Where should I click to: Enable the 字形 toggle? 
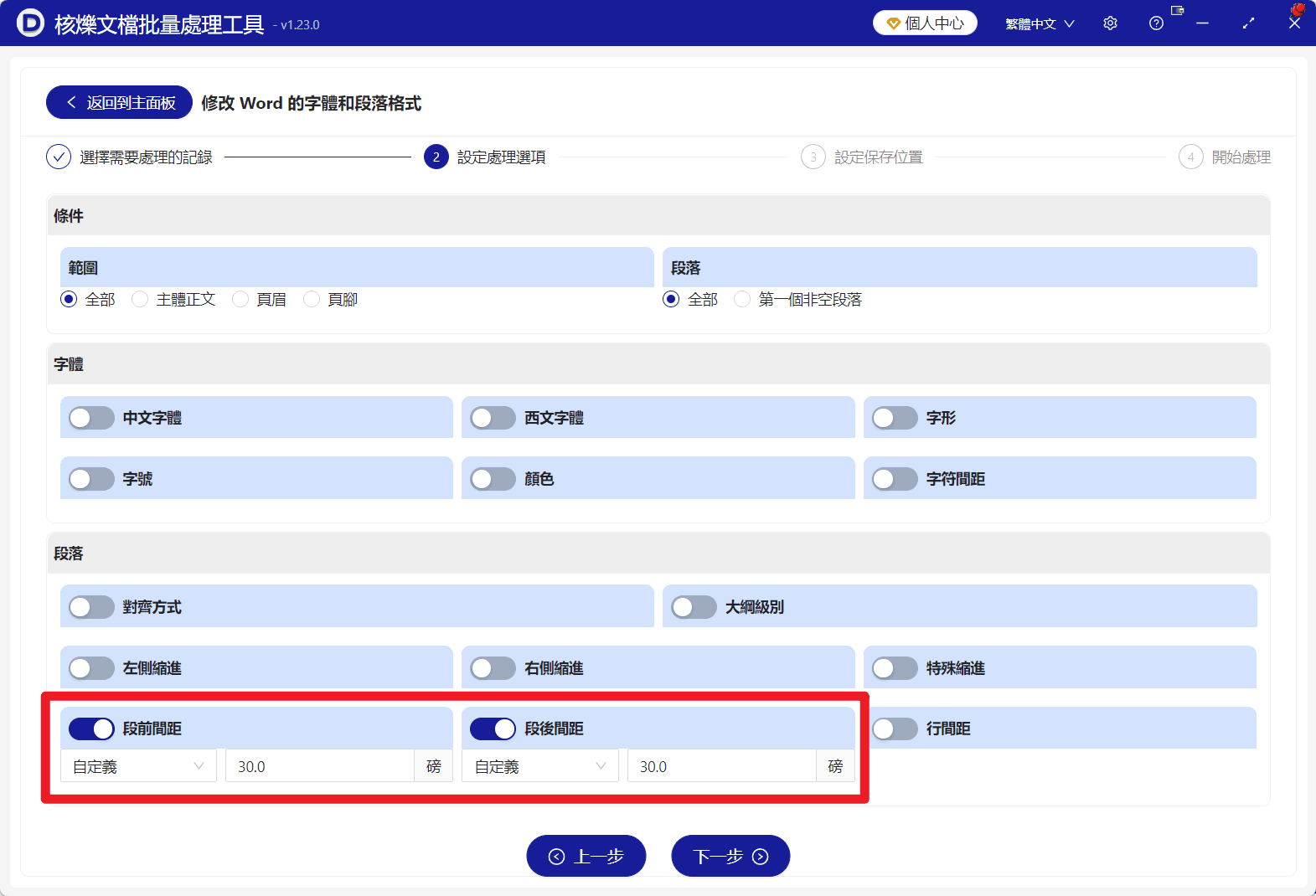tap(895, 418)
